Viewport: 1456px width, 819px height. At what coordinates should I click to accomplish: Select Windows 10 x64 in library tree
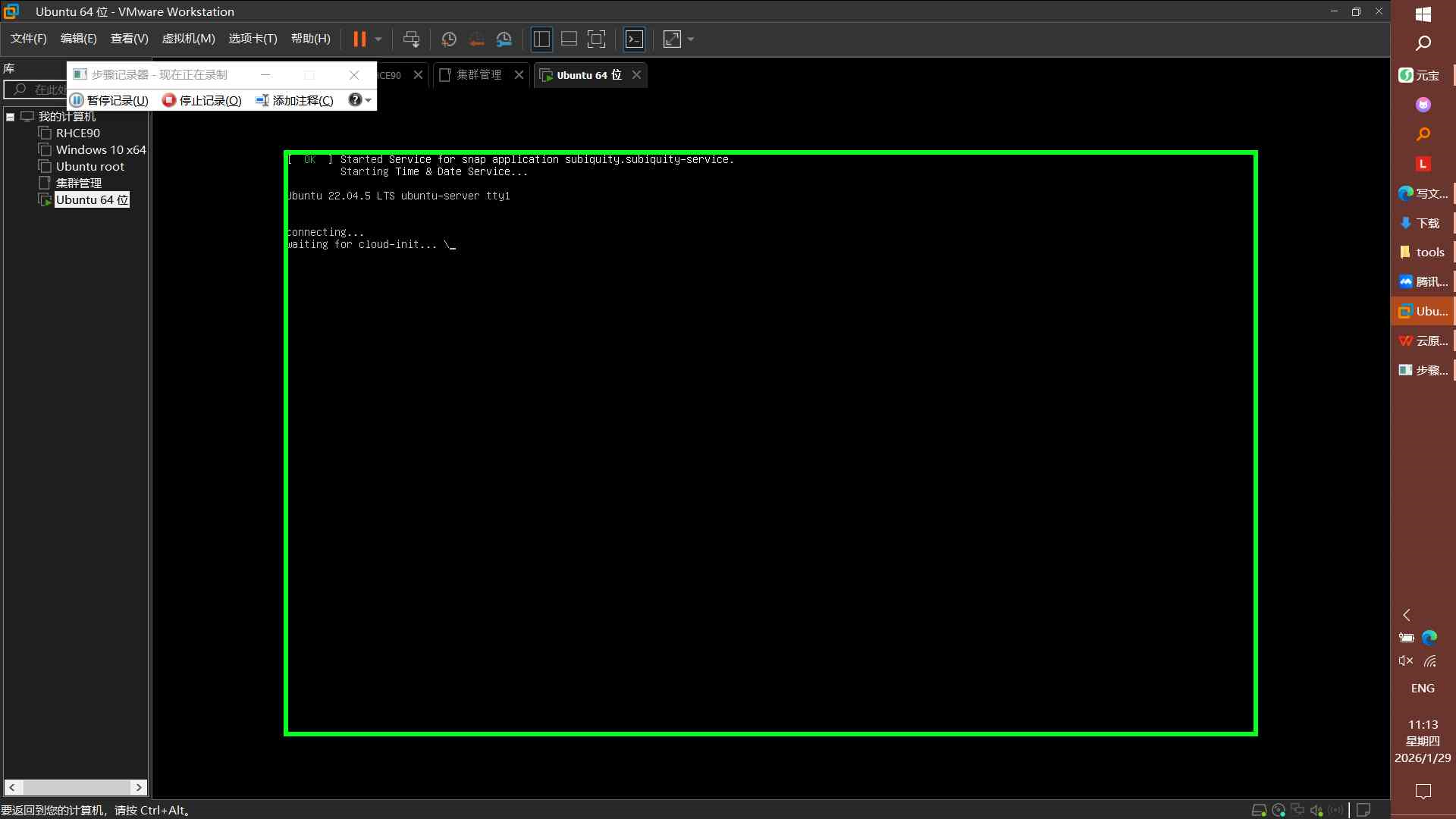pos(100,150)
